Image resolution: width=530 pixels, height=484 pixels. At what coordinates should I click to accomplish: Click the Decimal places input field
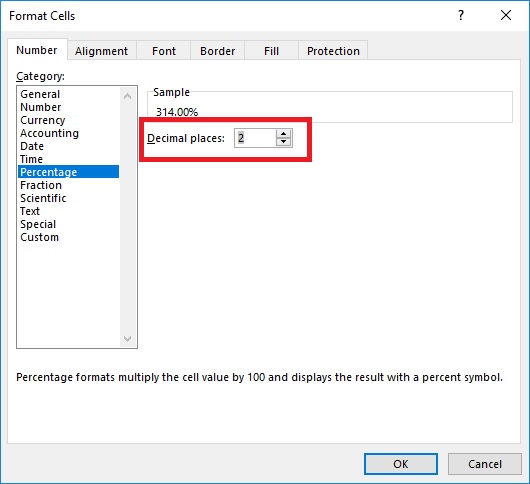[x=255, y=138]
